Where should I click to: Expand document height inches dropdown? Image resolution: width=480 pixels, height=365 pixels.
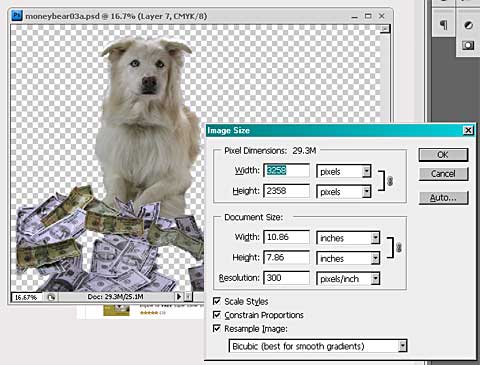pyautogui.click(x=375, y=258)
